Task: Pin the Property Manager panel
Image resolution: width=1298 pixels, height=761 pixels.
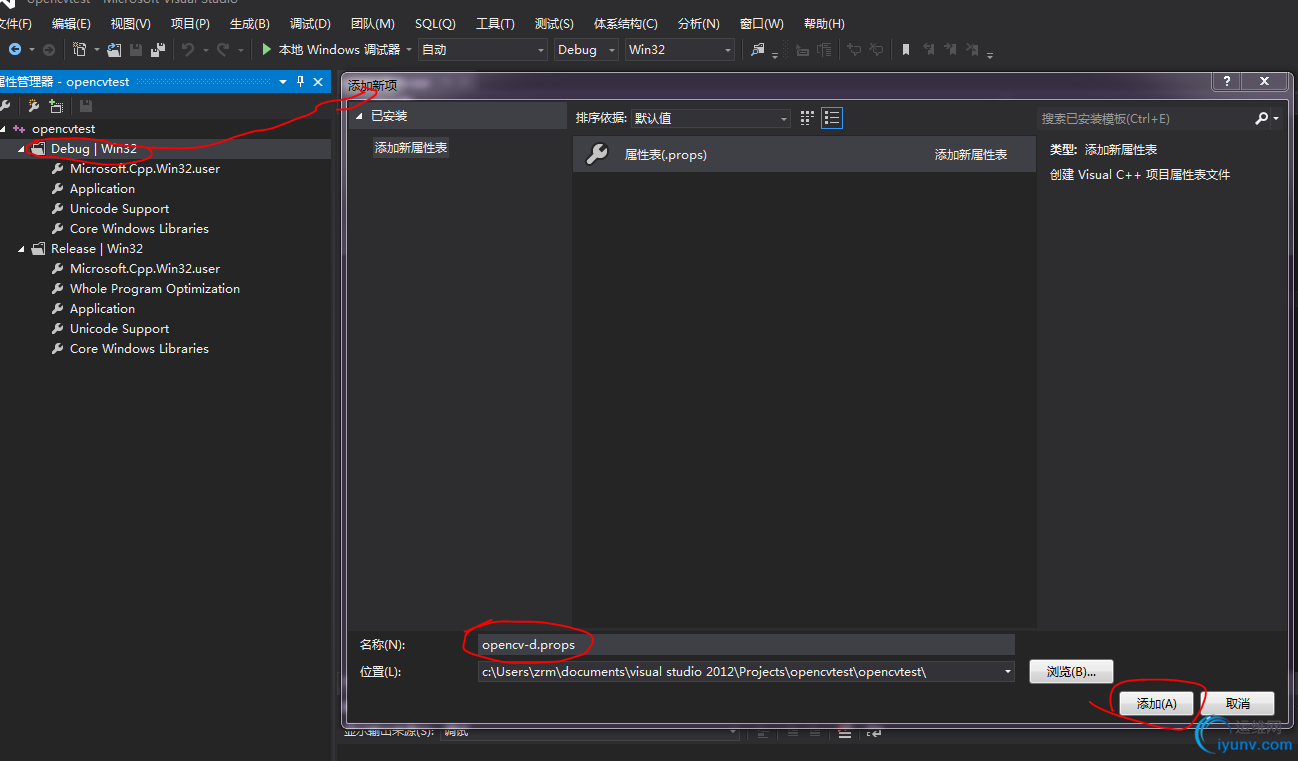Action: [x=300, y=82]
